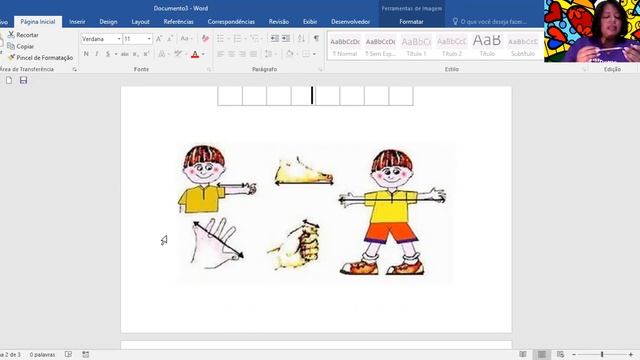The width and height of the screenshot is (640, 360).
Task: Toggle show paragraph marks (¶)
Action: 316,39
